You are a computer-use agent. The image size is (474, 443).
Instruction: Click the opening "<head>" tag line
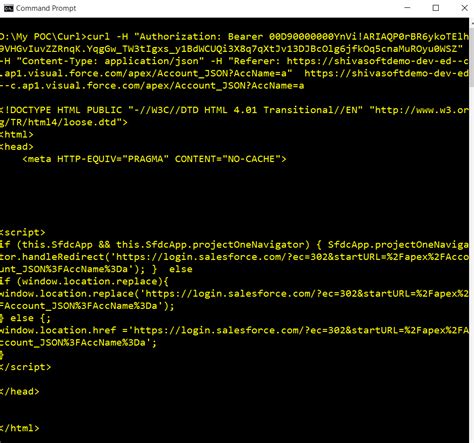pyautogui.click(x=17, y=147)
